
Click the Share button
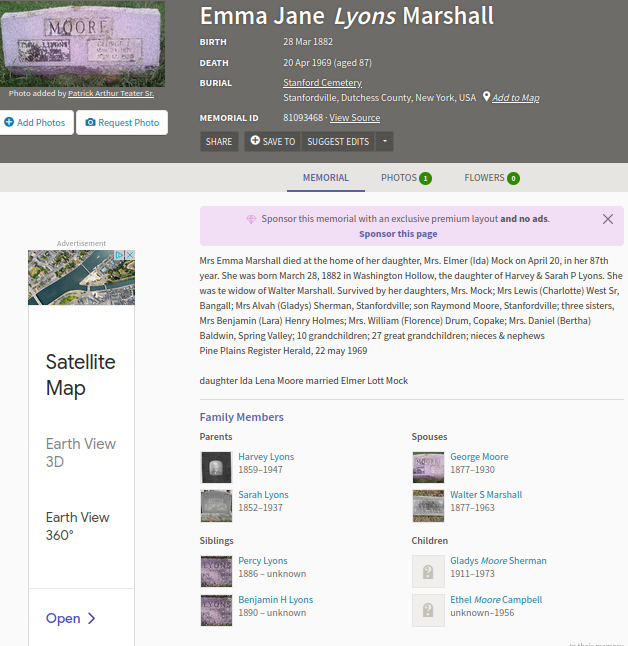[x=219, y=141]
